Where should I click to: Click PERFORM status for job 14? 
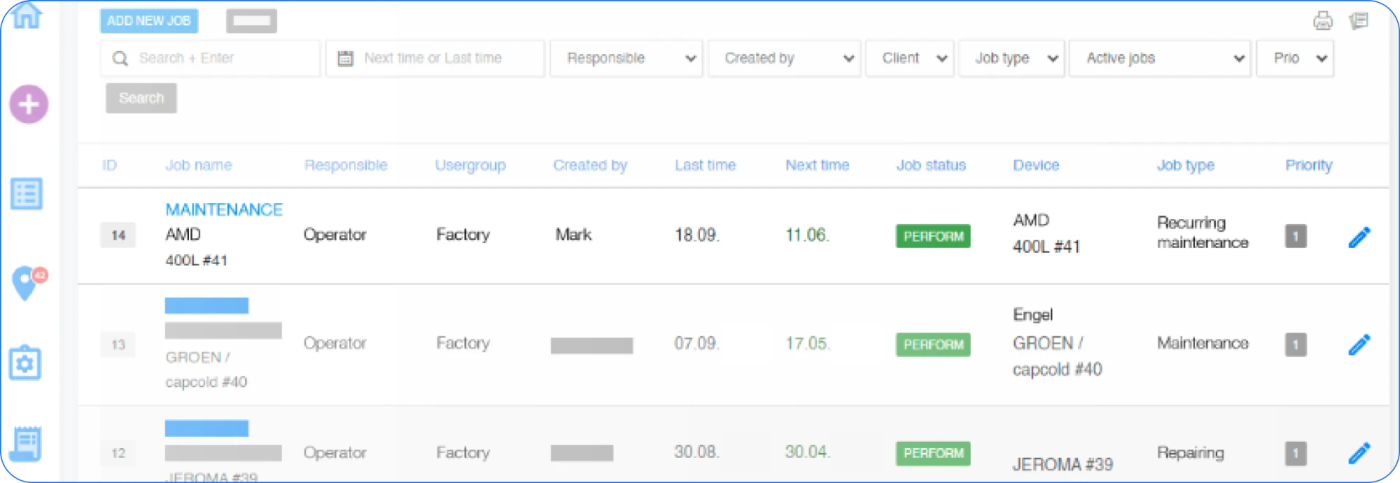(x=932, y=237)
